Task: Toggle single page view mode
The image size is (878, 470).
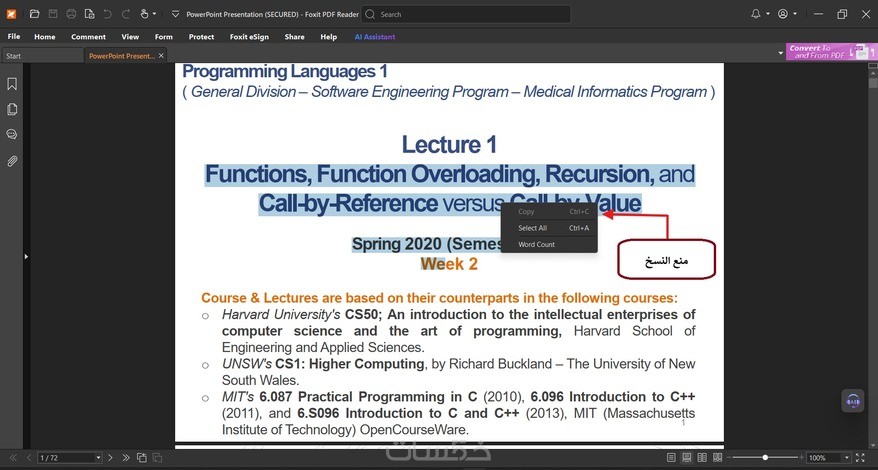Action: [671, 458]
